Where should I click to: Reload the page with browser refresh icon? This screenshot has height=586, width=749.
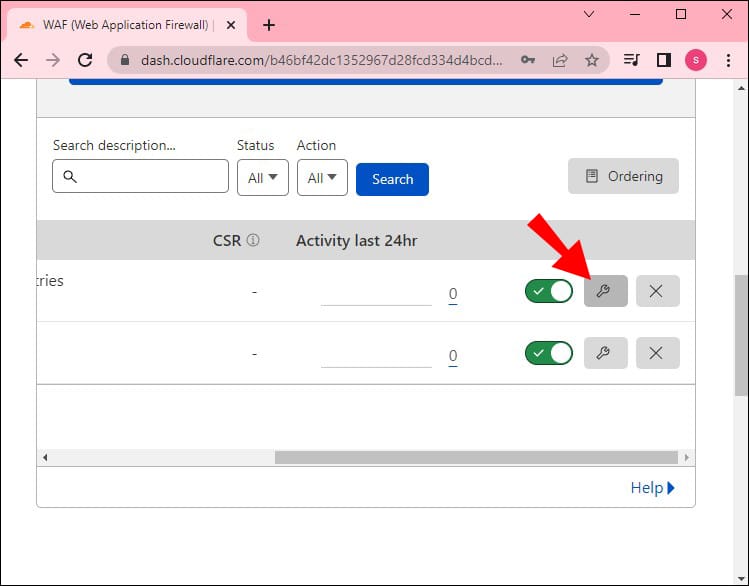85,60
